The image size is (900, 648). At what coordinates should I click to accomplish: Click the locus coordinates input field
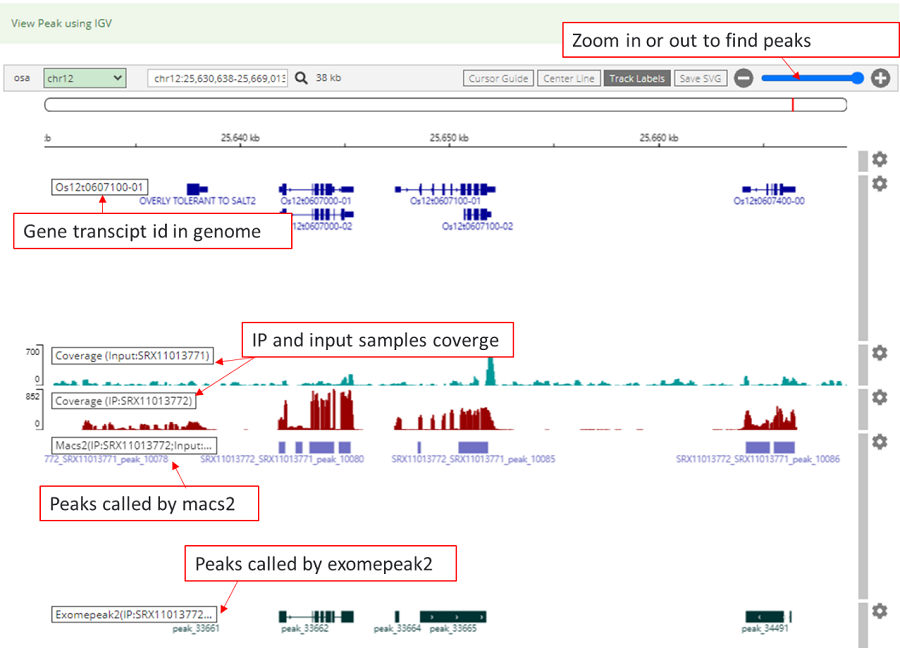click(218, 78)
